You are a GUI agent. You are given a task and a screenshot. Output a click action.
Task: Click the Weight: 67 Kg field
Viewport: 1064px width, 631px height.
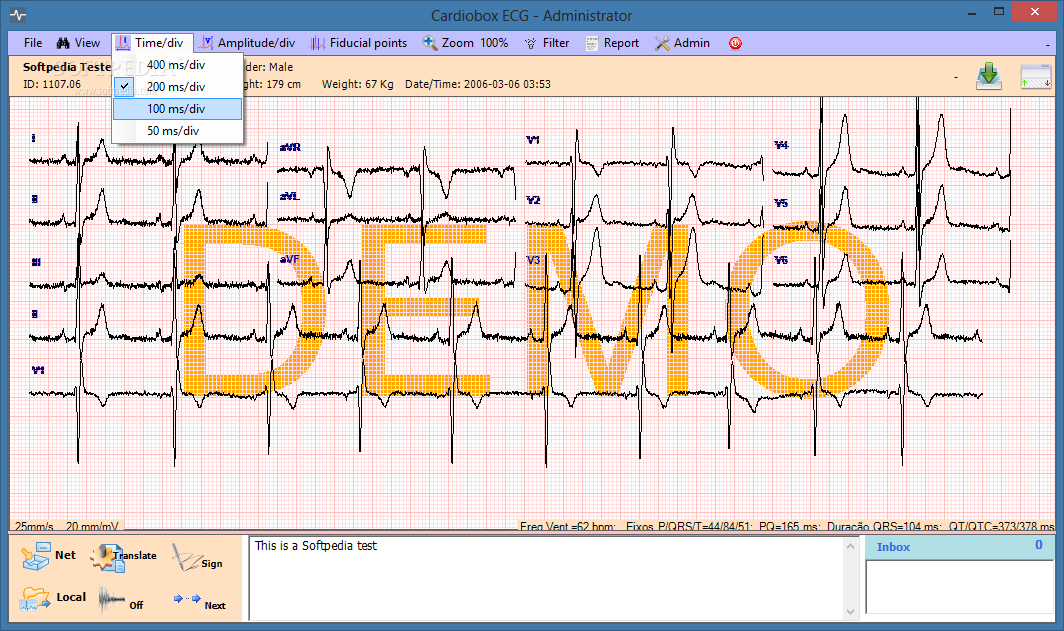click(x=358, y=84)
